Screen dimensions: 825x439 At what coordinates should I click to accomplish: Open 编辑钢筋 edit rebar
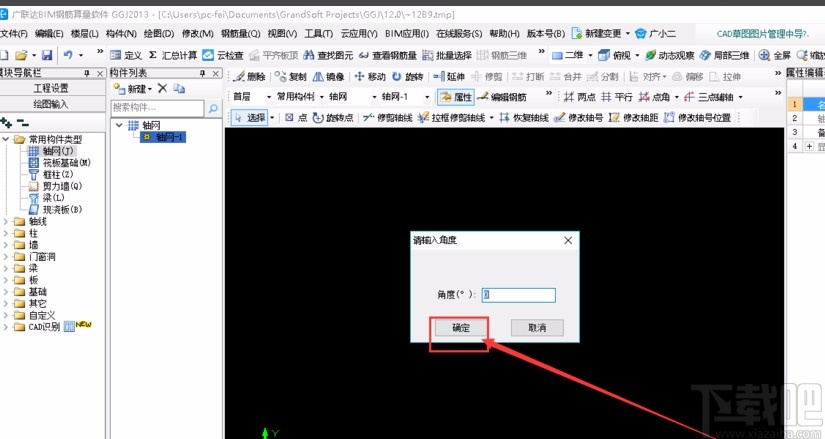pyautogui.click(x=501, y=97)
